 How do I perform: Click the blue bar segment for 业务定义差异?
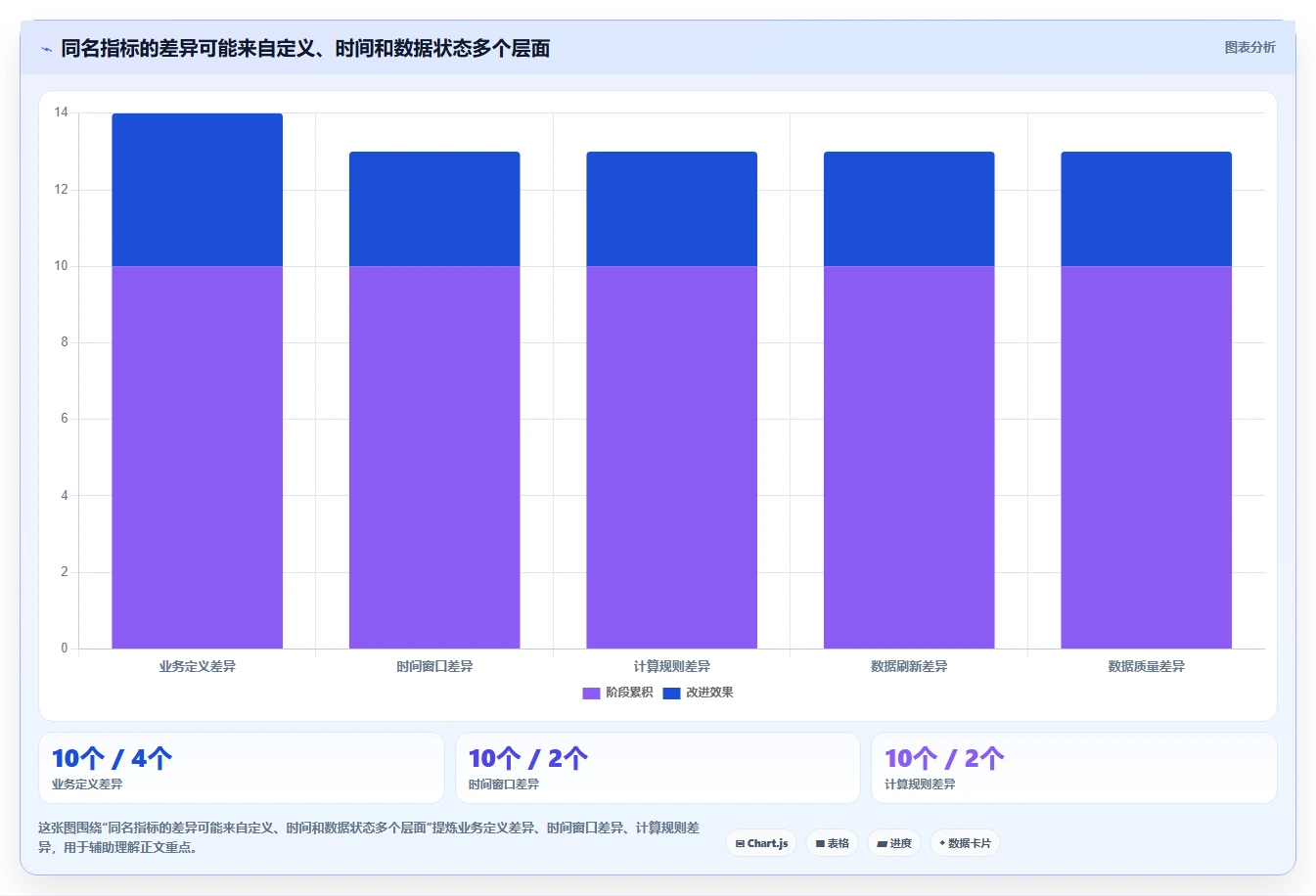click(x=198, y=190)
